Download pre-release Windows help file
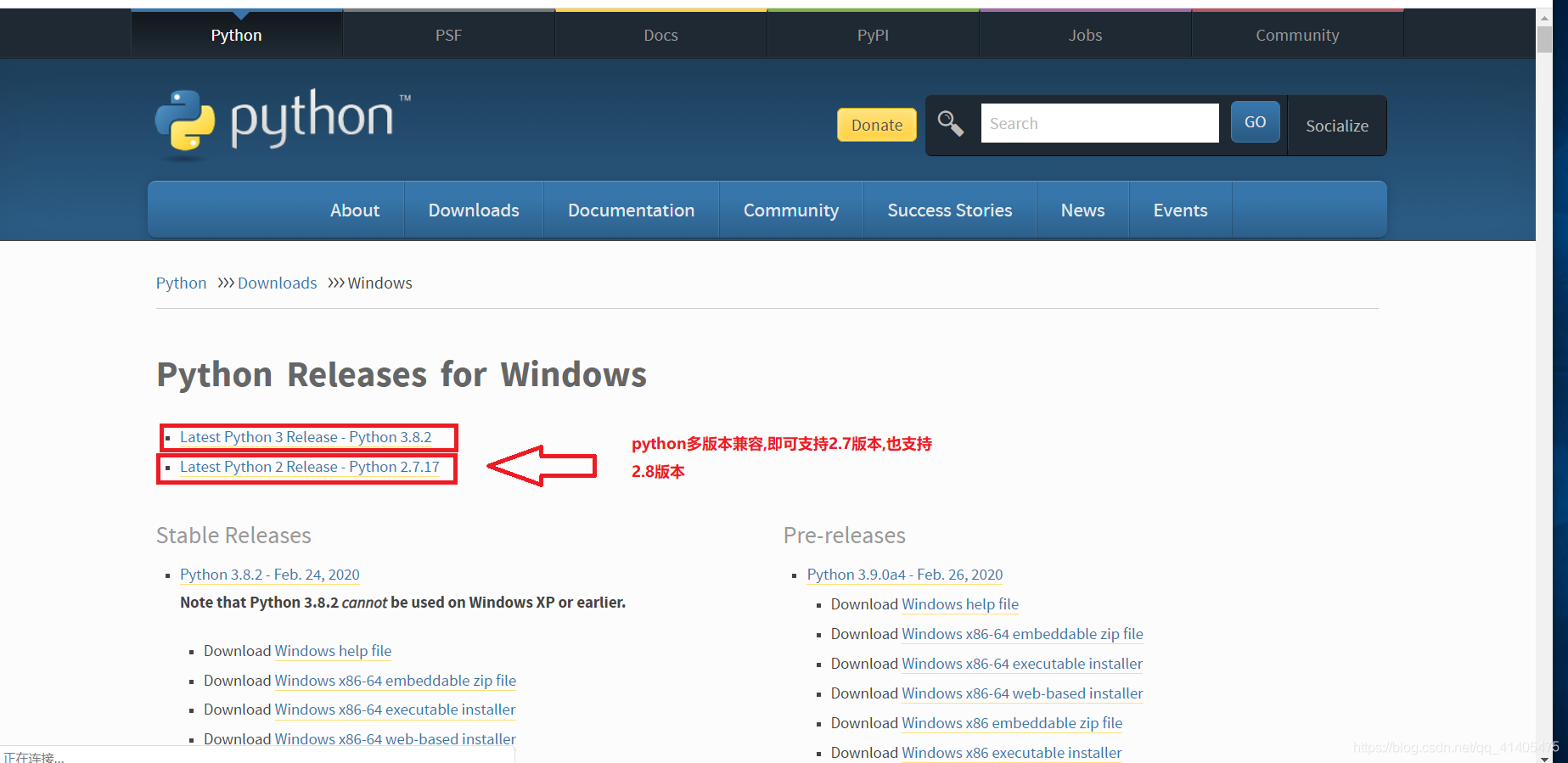 pos(960,604)
